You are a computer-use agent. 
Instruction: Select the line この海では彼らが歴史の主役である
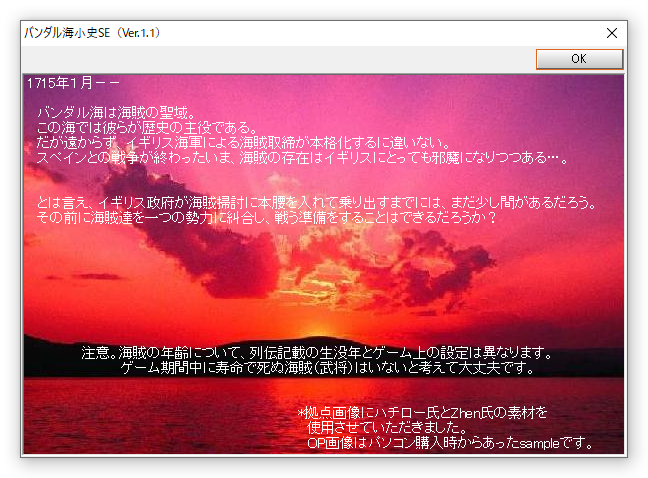[146, 128]
